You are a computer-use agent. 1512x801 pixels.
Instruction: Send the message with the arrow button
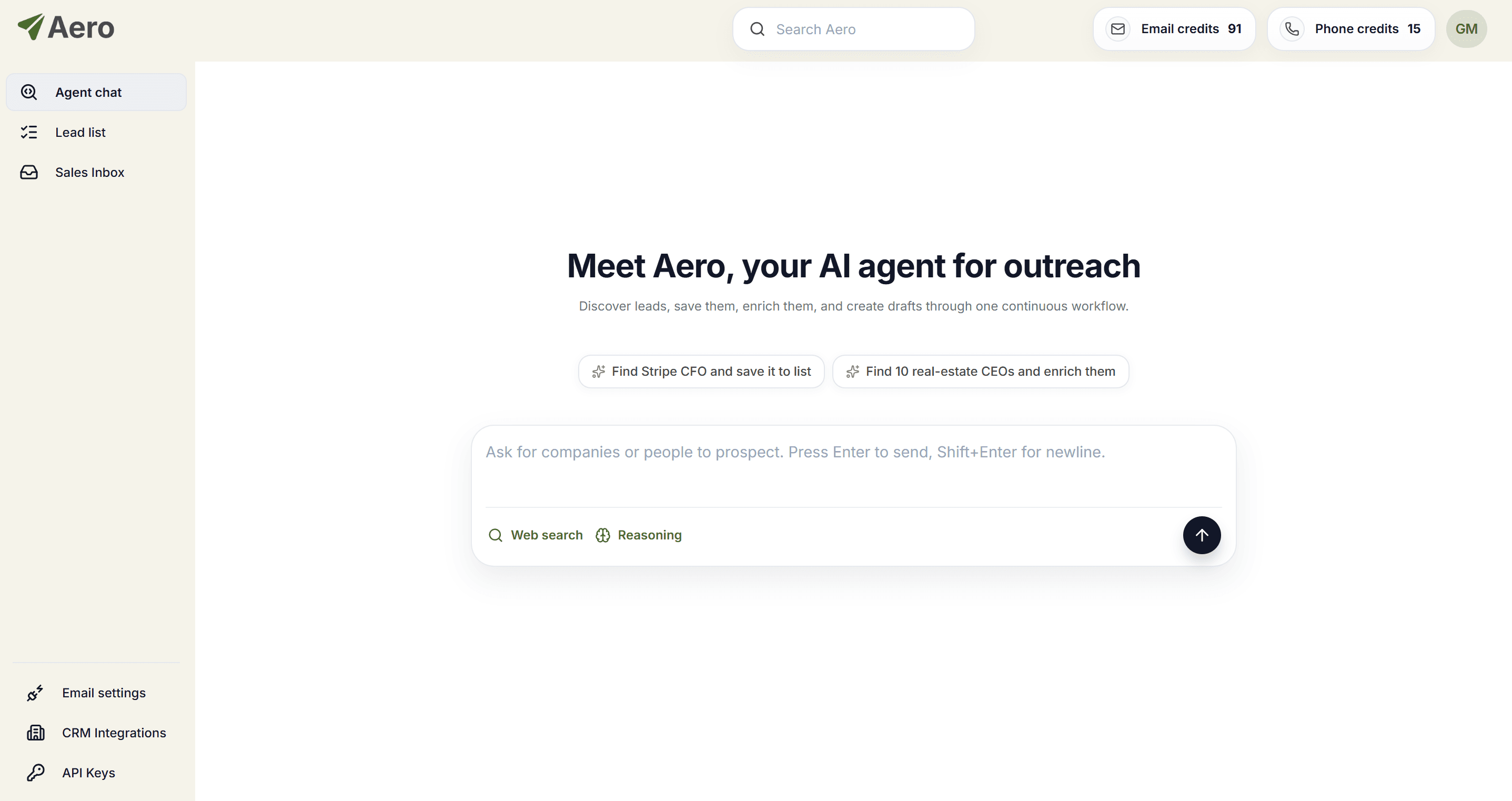click(1202, 535)
